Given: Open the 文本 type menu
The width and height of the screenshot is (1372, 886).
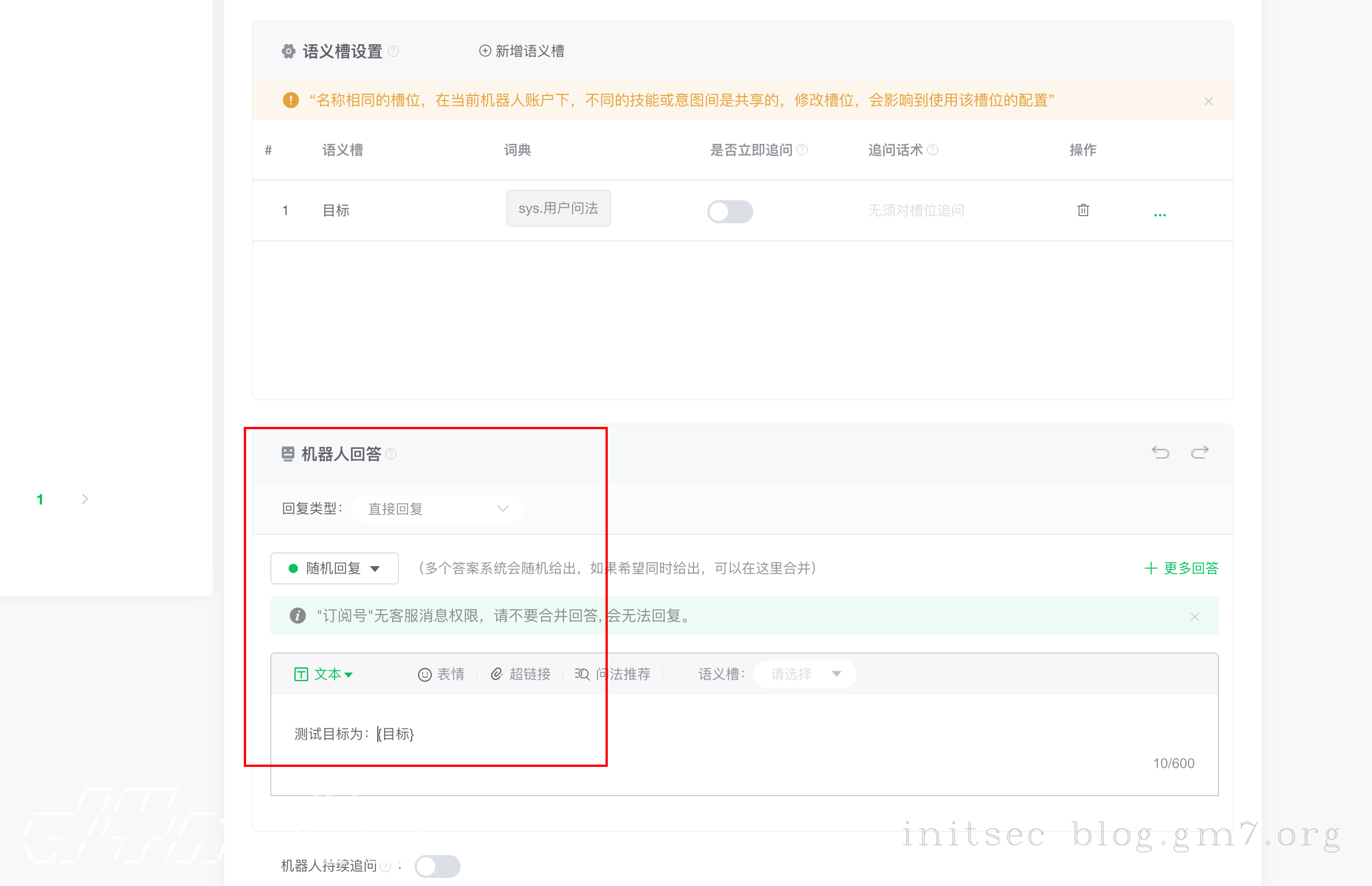Looking at the screenshot, I should click(324, 674).
